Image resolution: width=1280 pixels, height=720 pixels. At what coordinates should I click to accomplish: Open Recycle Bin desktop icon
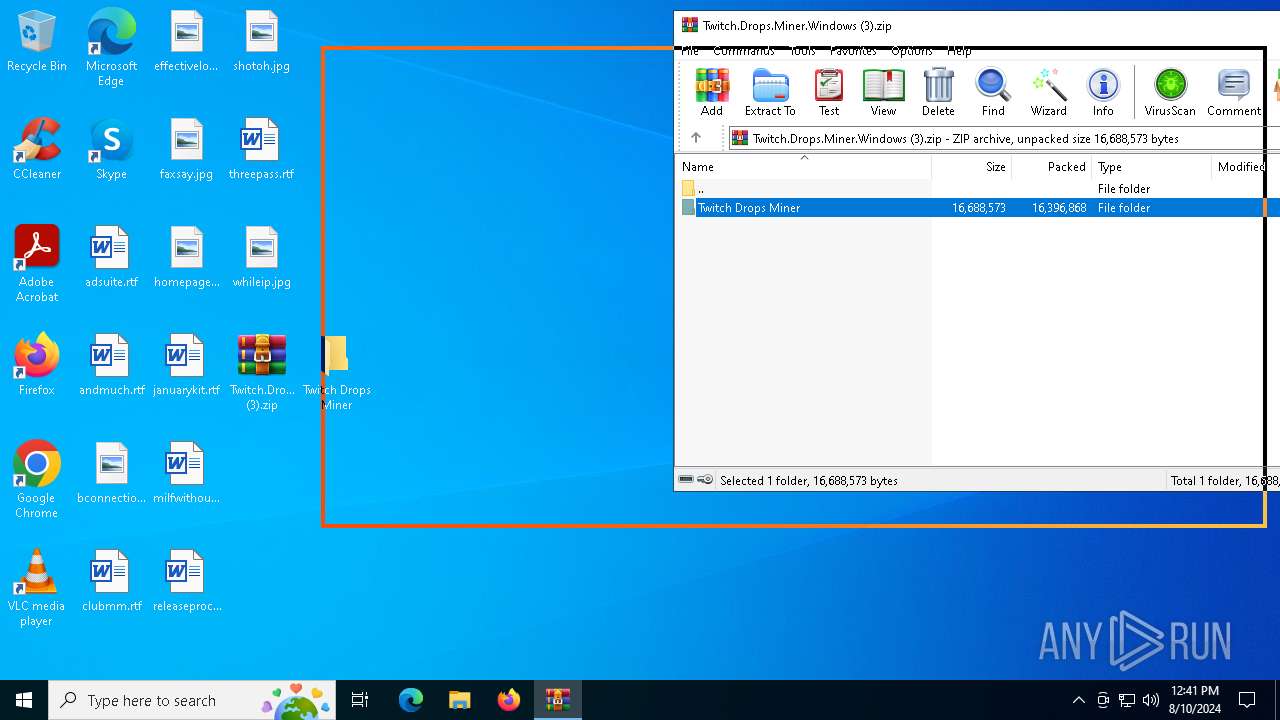37,42
